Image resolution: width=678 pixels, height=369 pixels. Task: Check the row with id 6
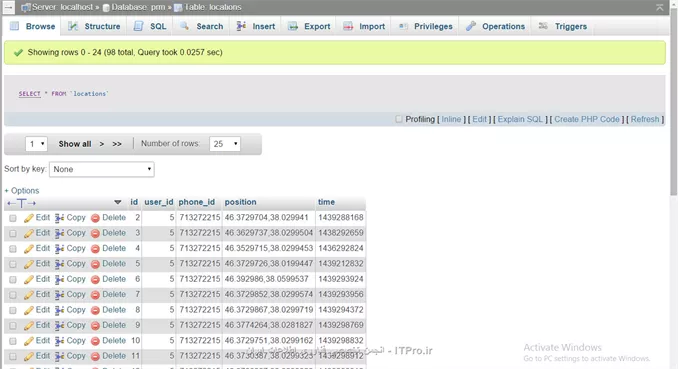[13, 279]
